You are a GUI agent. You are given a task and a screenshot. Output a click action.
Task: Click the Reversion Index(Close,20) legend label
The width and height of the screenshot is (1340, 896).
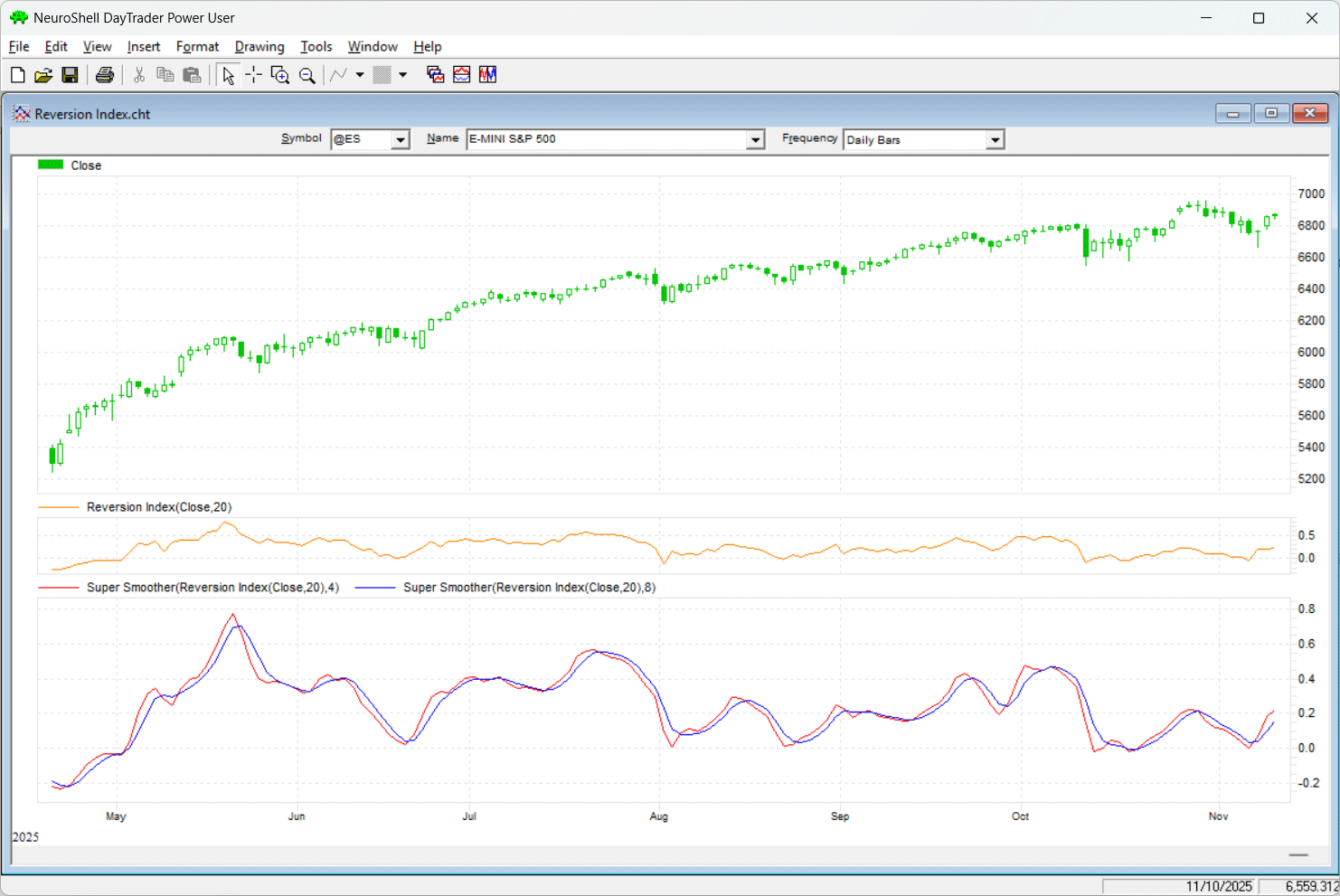pyautogui.click(x=159, y=507)
